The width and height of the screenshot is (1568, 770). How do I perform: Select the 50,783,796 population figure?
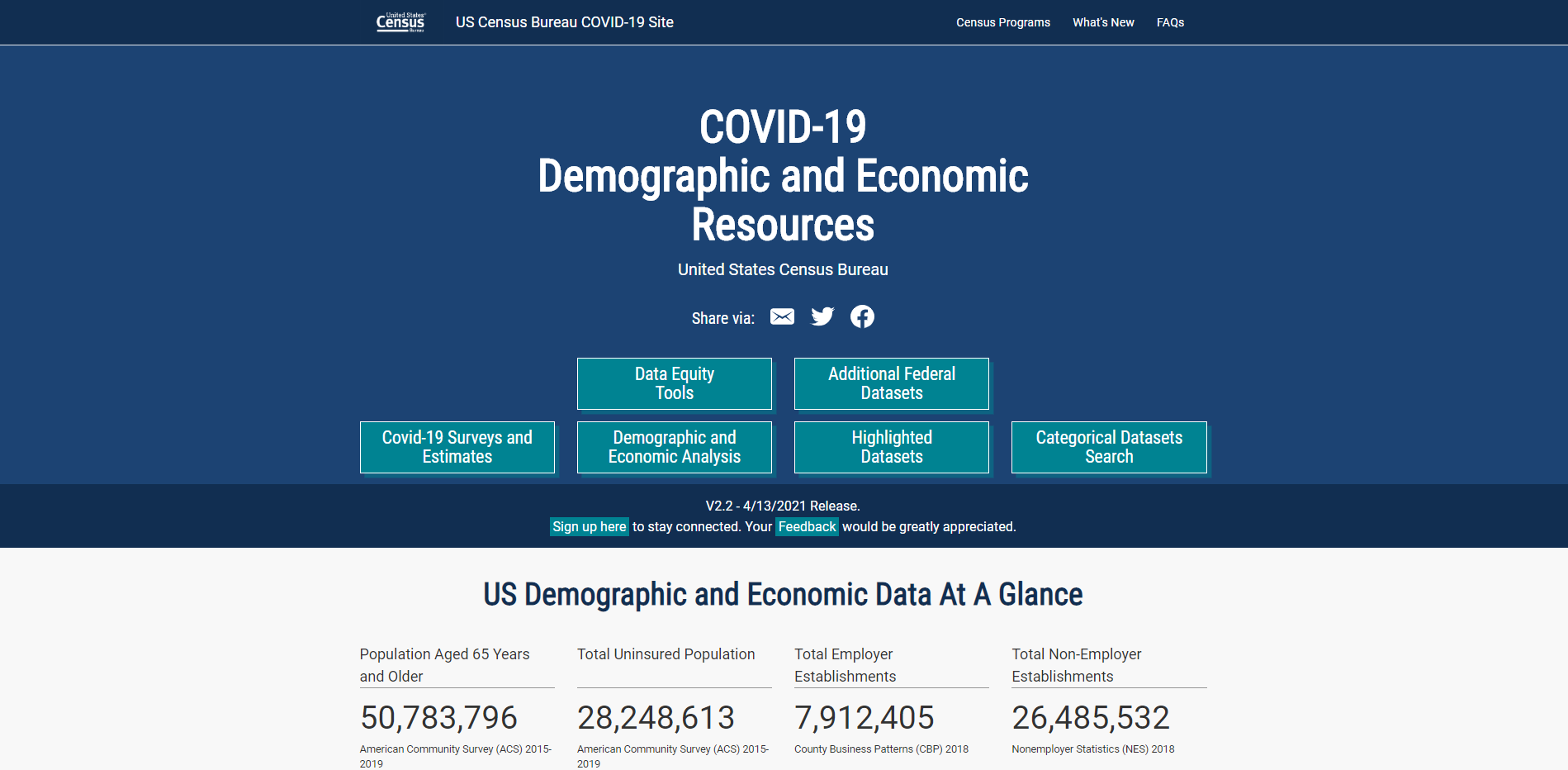[x=438, y=718]
